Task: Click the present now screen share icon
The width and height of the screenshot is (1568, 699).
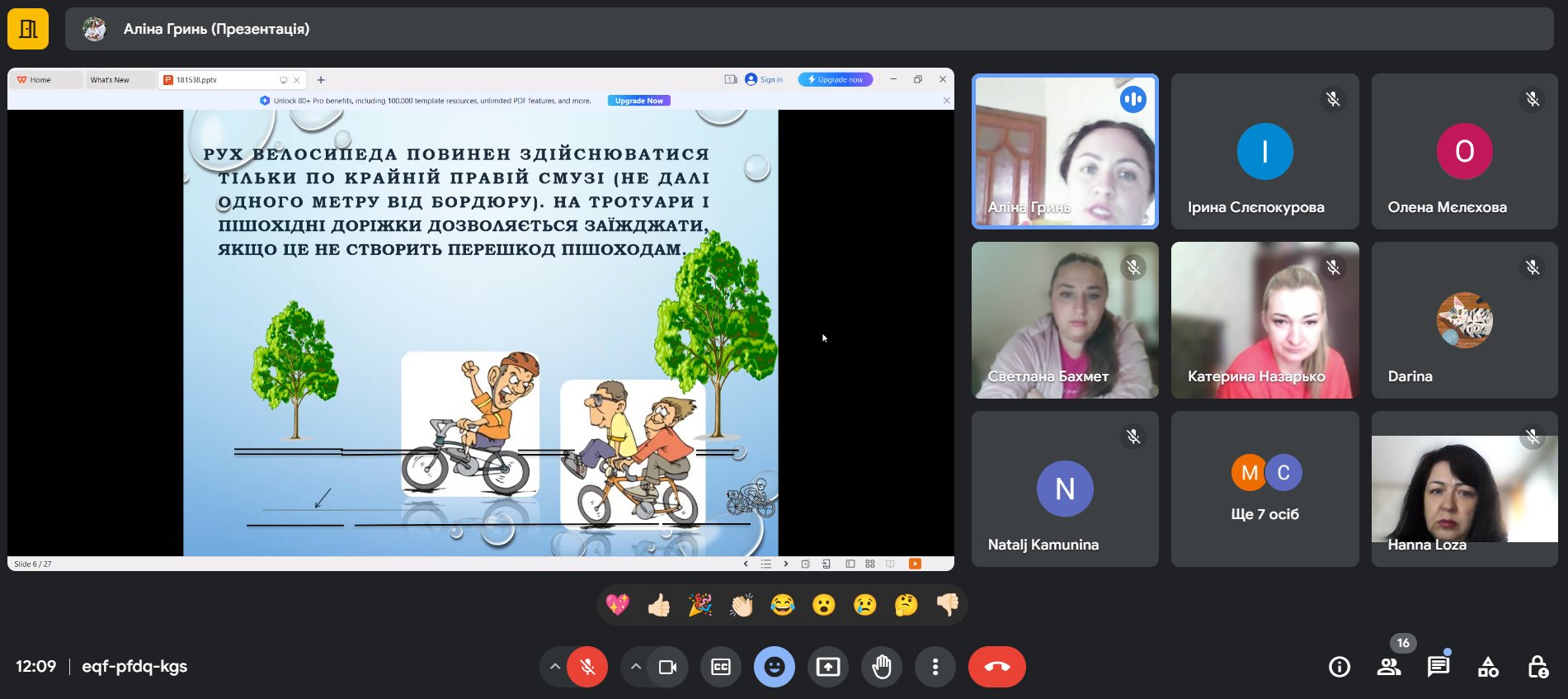Action: 828,667
